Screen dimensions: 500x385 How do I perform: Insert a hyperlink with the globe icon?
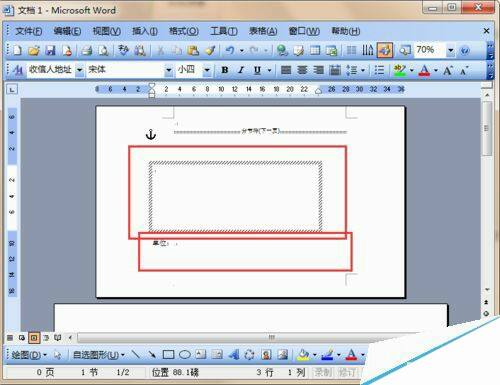(x=282, y=50)
